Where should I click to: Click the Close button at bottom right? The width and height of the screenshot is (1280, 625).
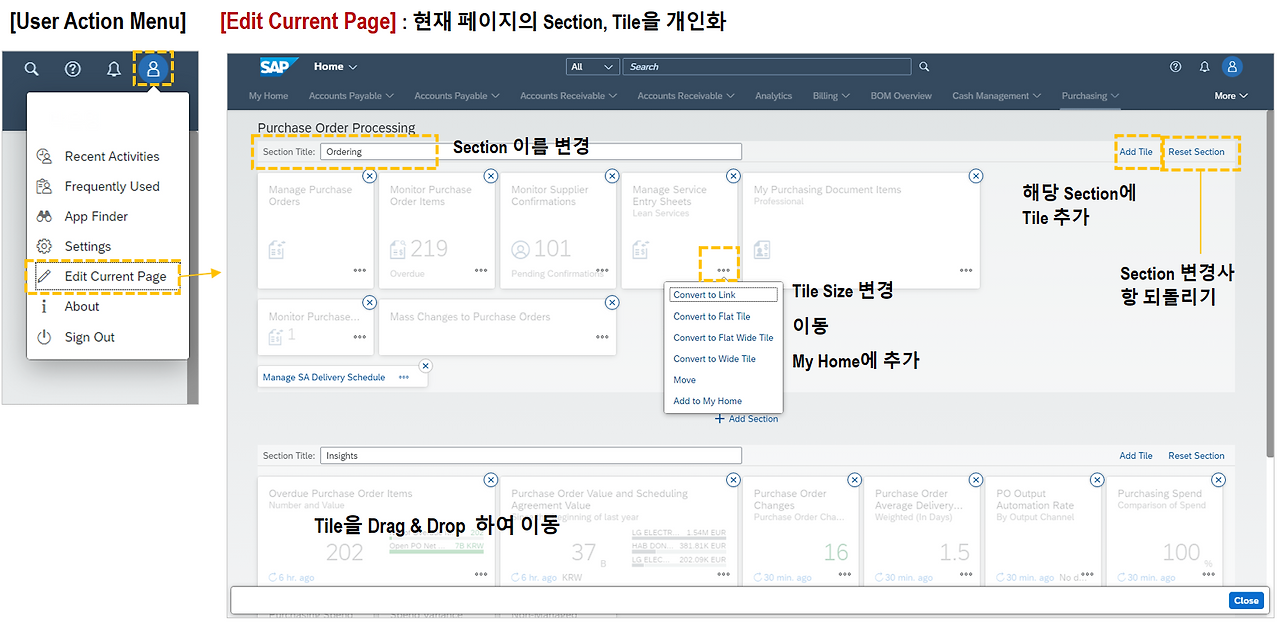[1246, 600]
